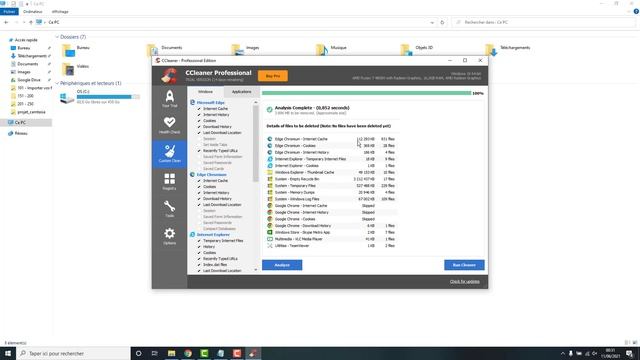This screenshot has height=360, width=640.
Task: Open Google Drive in Accès rapide
Action: 29,80
